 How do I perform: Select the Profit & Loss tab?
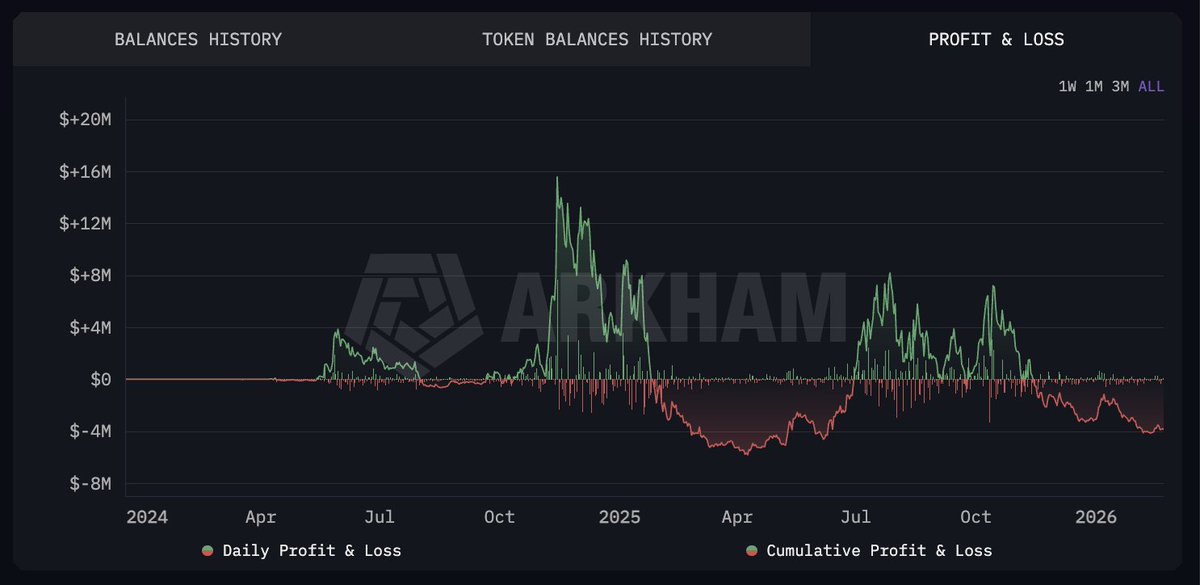pos(996,40)
